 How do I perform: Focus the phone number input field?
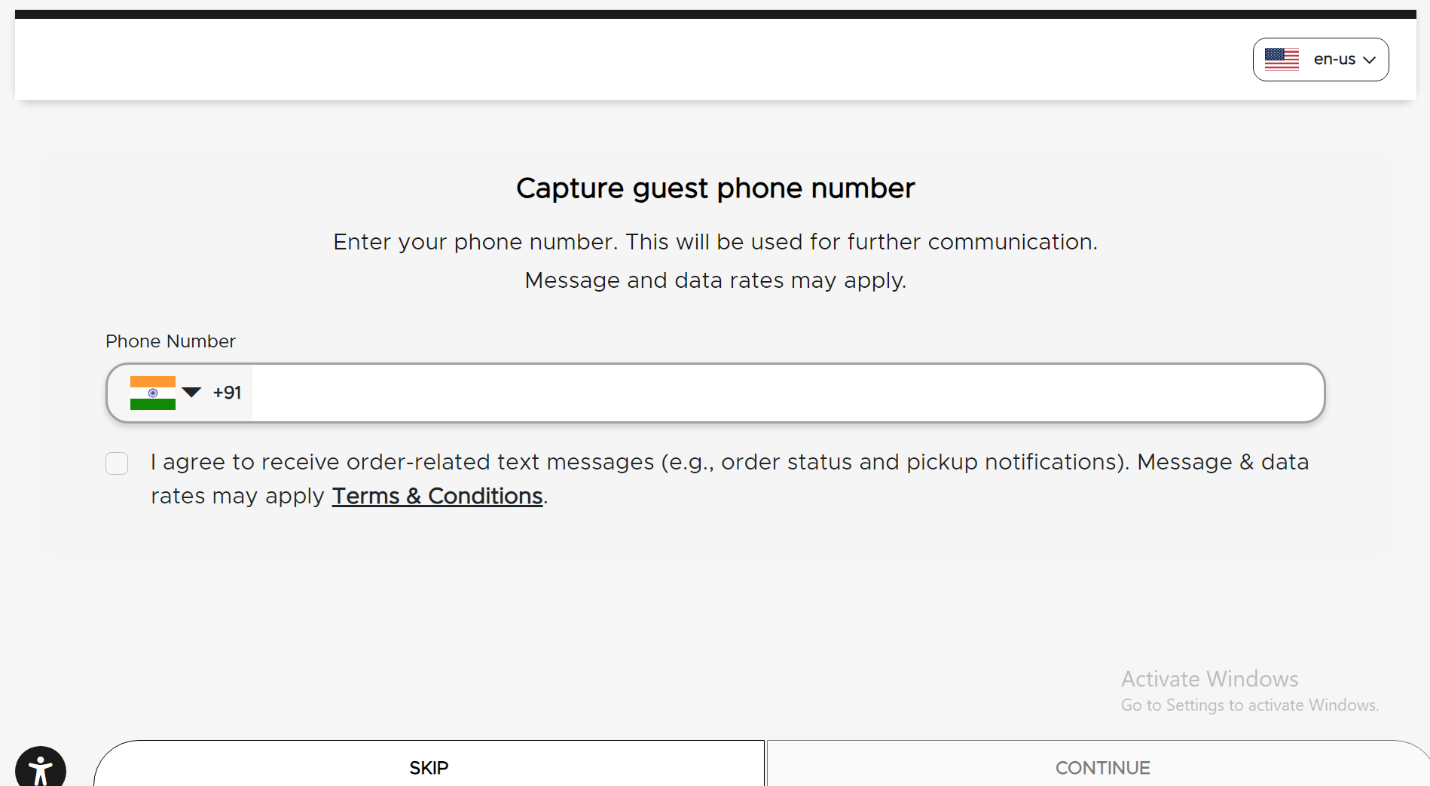pyautogui.click(x=787, y=393)
